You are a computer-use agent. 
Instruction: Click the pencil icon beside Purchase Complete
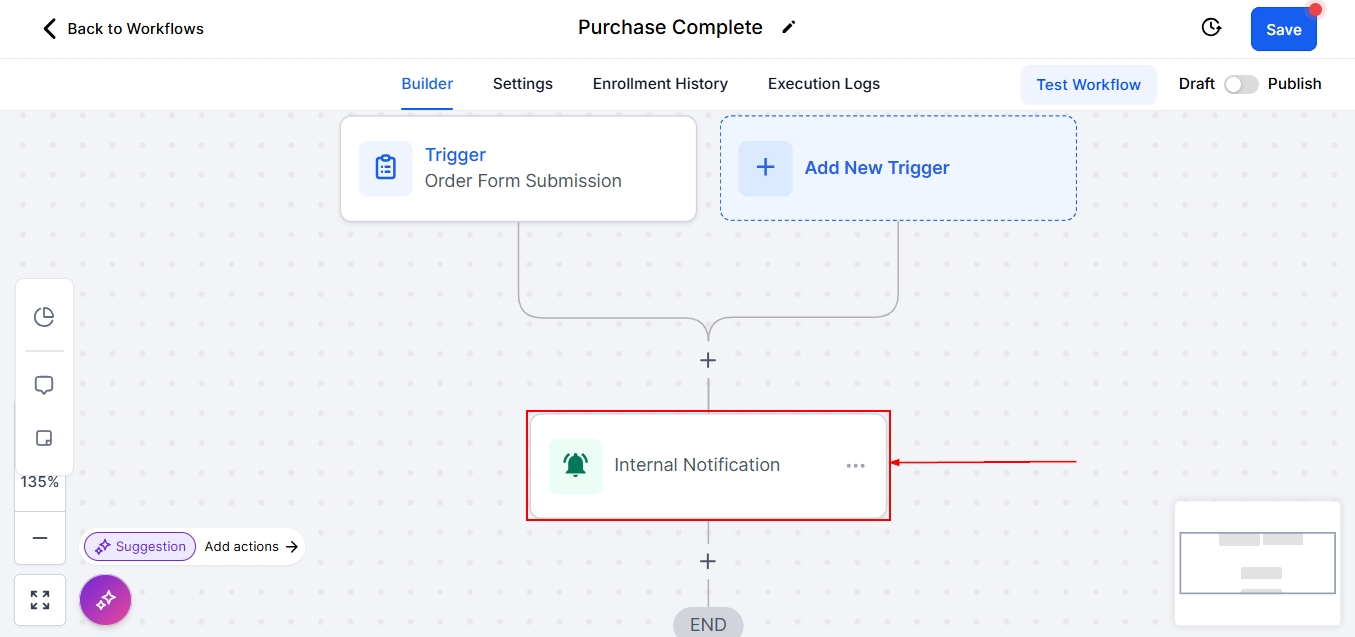[789, 28]
